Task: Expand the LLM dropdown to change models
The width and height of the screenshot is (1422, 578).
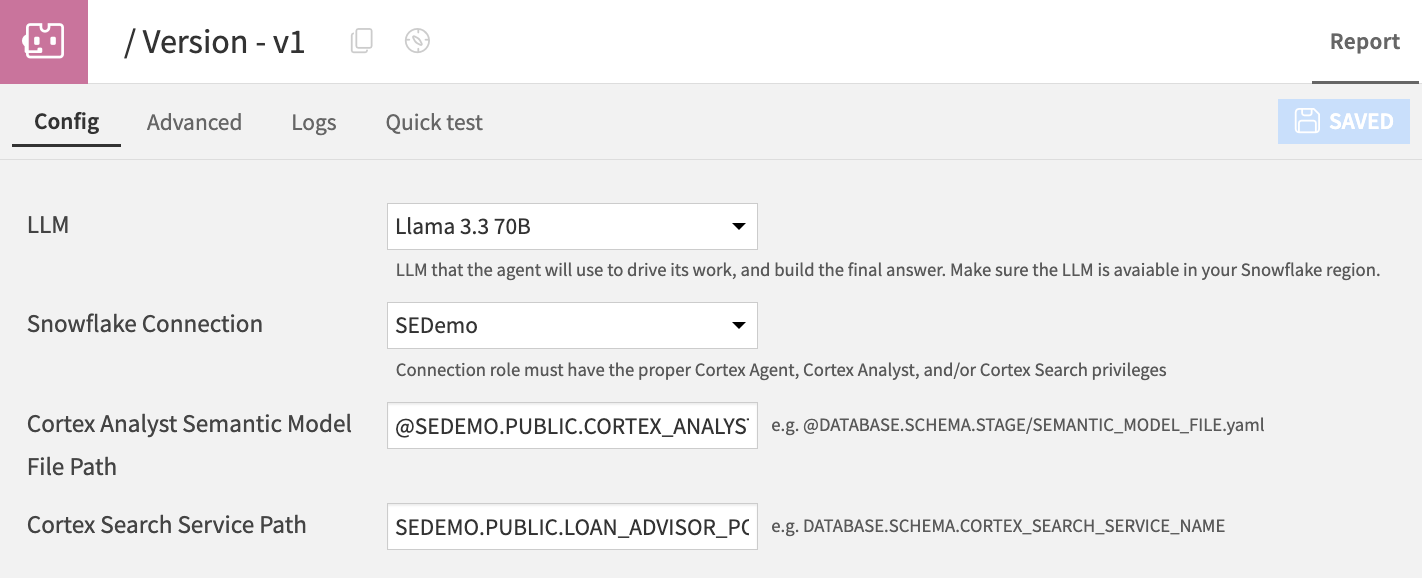Action: pos(739,226)
